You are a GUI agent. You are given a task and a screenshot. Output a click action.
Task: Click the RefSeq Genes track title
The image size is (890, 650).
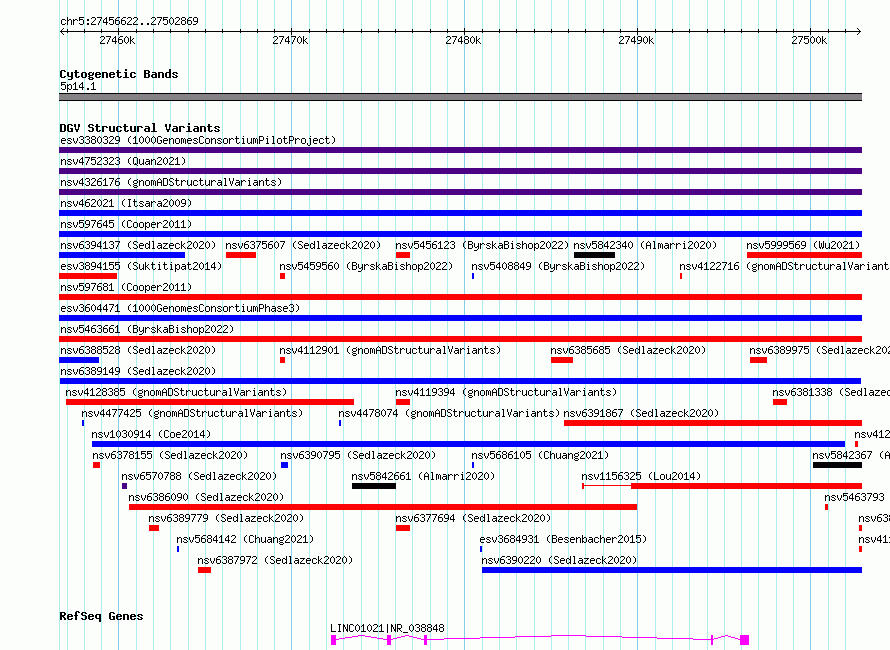click(101, 616)
